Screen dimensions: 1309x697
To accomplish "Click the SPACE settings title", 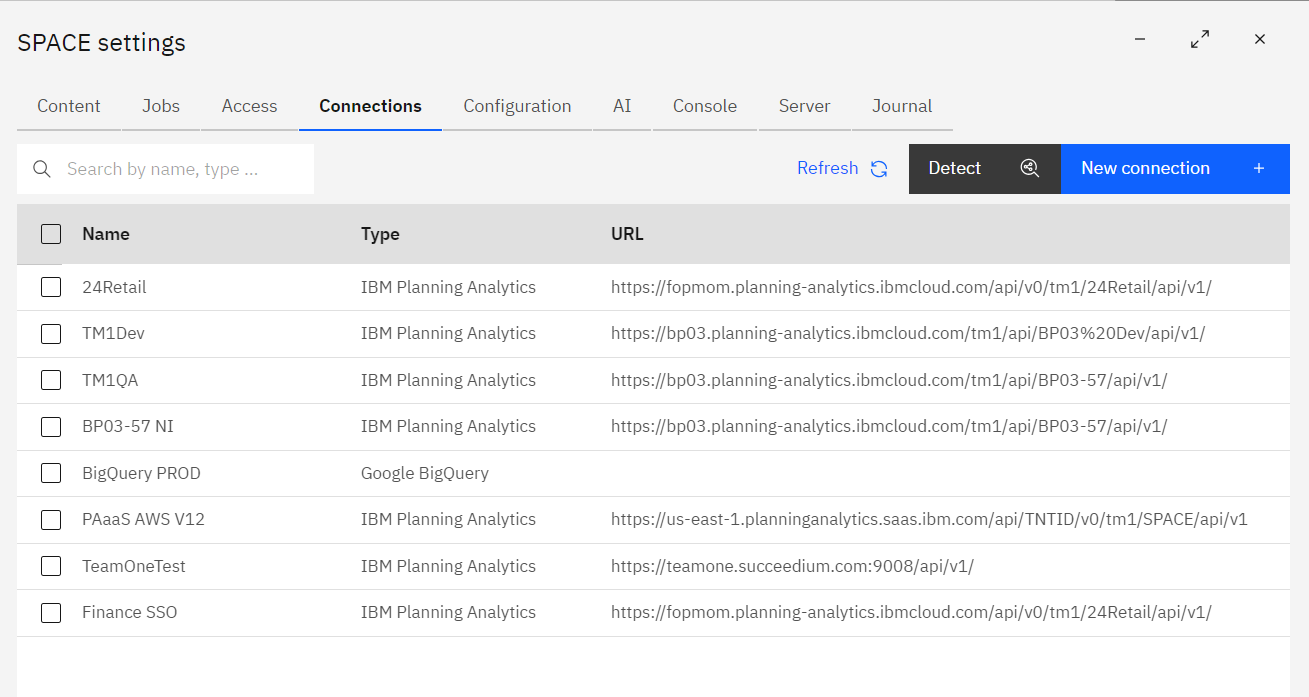I will tap(101, 43).
